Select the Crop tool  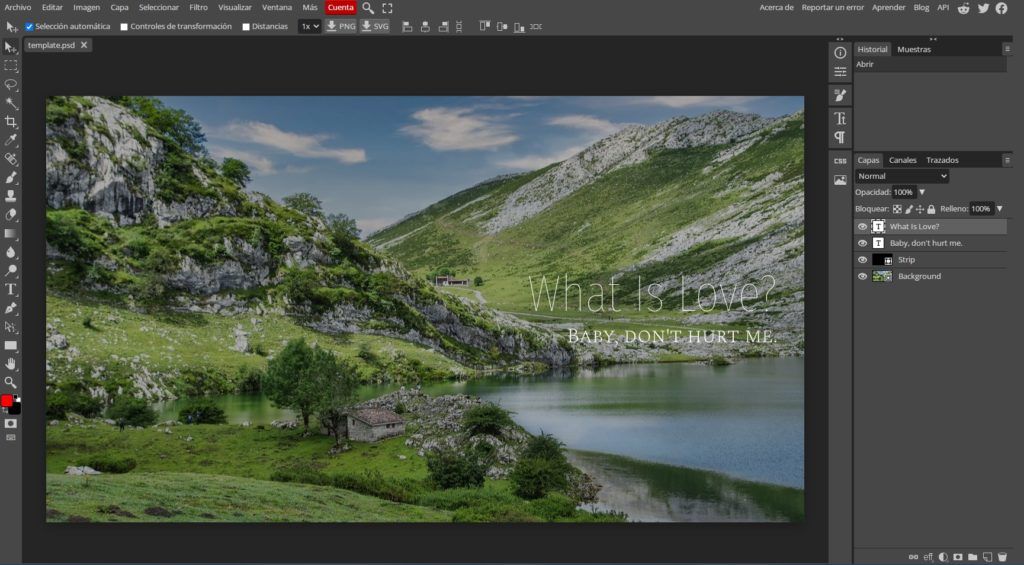(x=11, y=121)
